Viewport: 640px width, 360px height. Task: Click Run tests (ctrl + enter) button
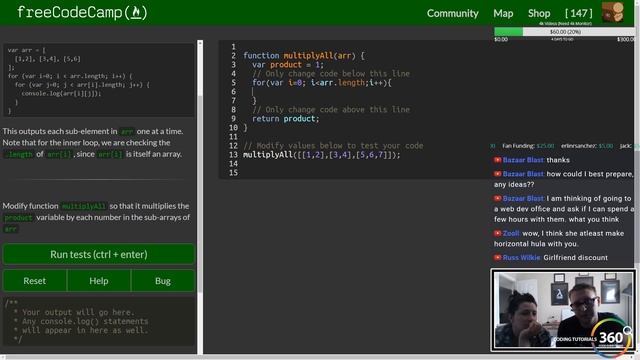point(99,254)
